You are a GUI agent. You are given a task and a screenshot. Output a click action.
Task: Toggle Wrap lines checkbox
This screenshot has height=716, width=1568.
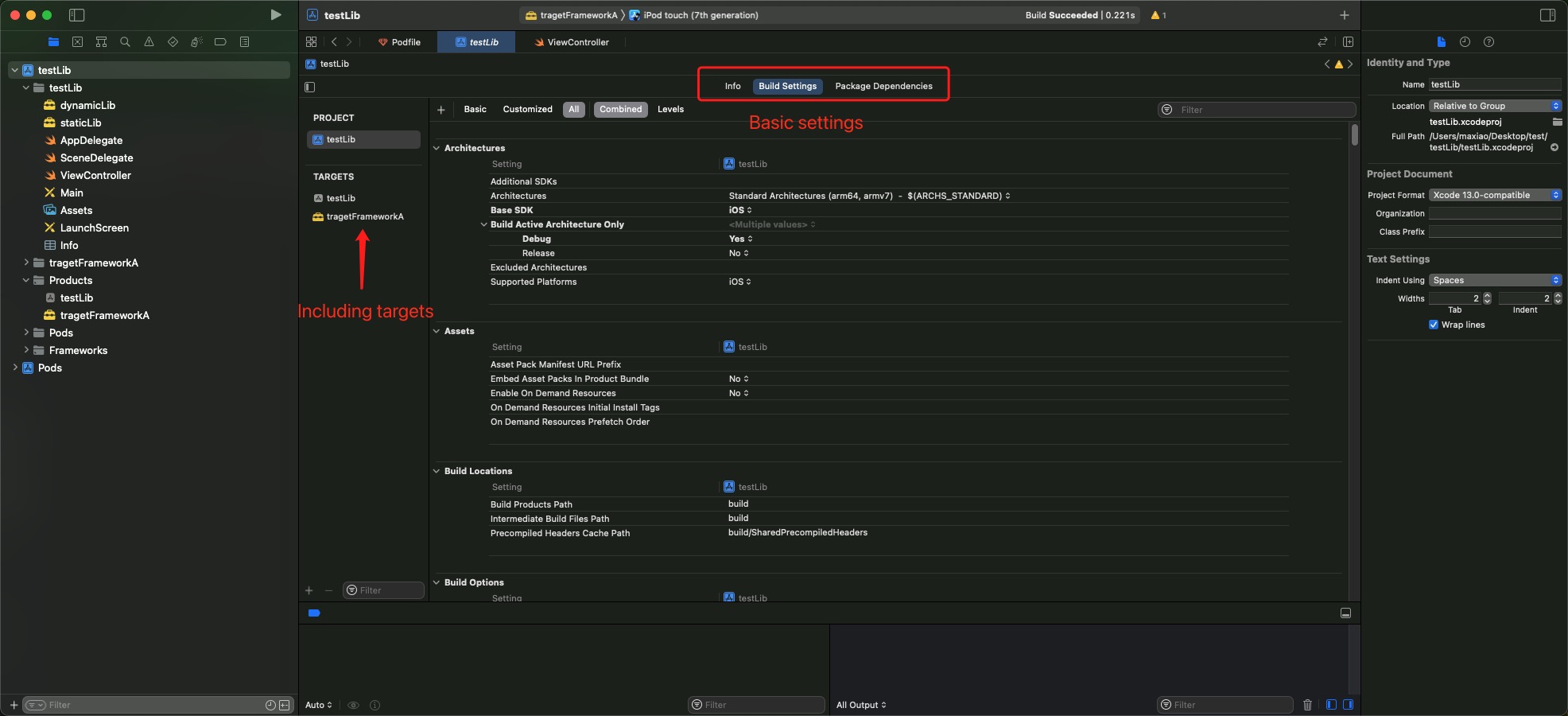(1434, 325)
